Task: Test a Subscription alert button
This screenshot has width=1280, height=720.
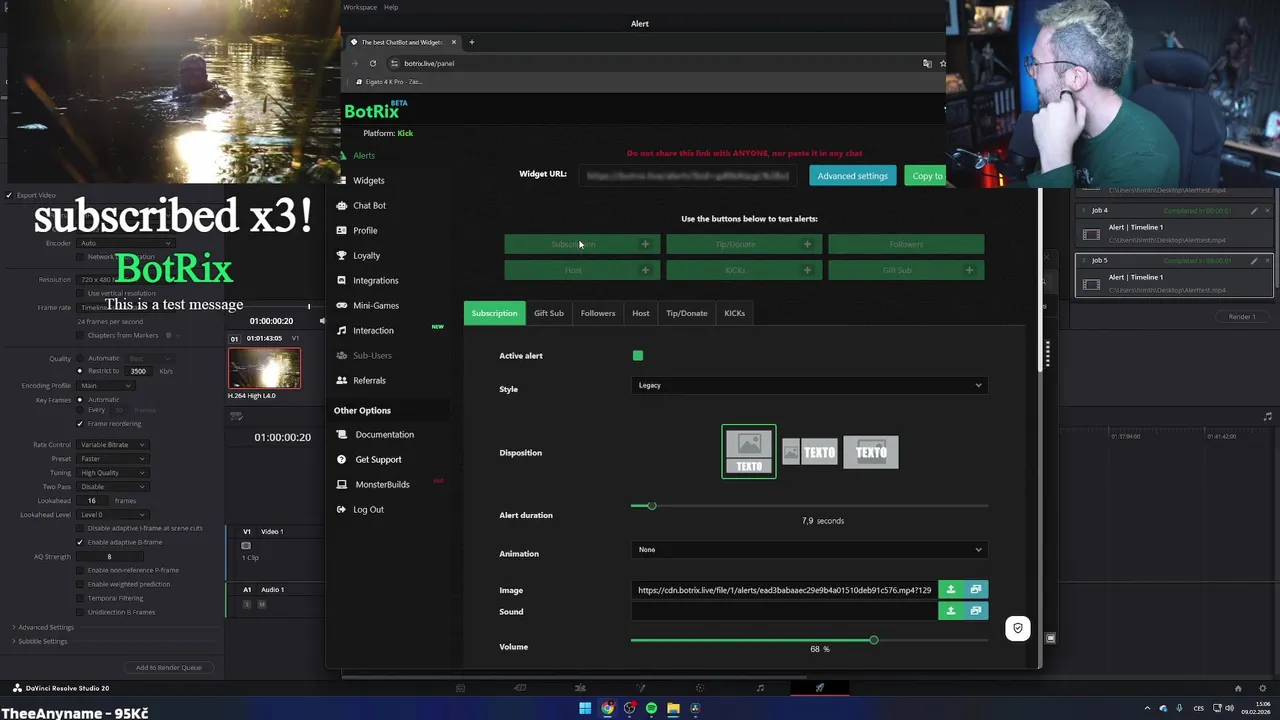Action: point(582,244)
